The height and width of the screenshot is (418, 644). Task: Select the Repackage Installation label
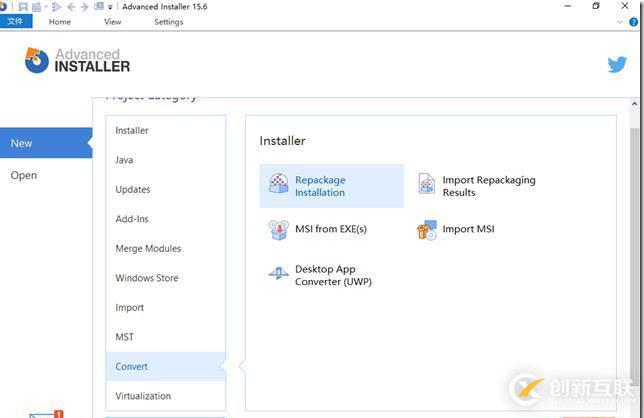point(320,186)
